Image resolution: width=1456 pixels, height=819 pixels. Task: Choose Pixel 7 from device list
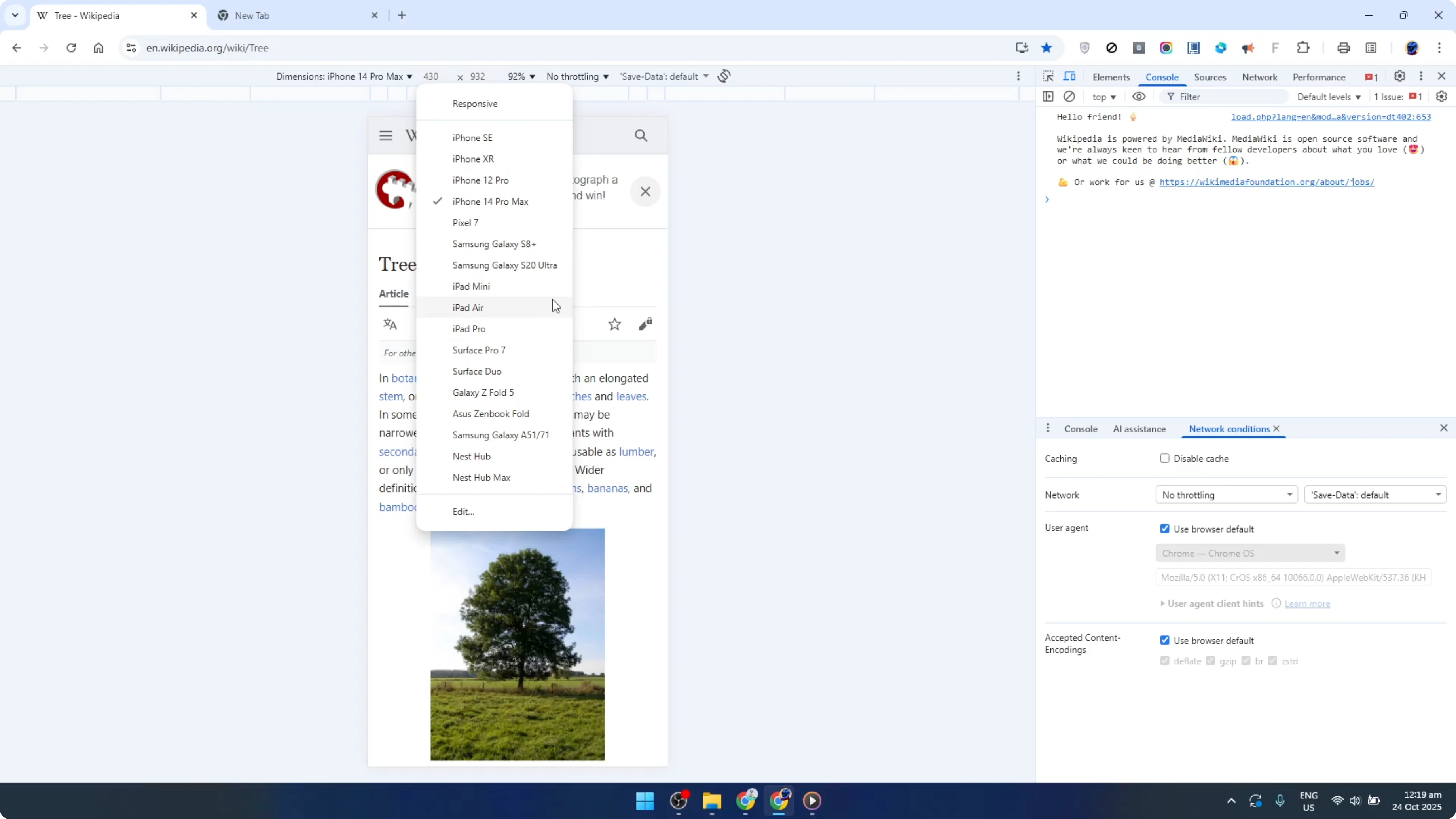point(494,223)
